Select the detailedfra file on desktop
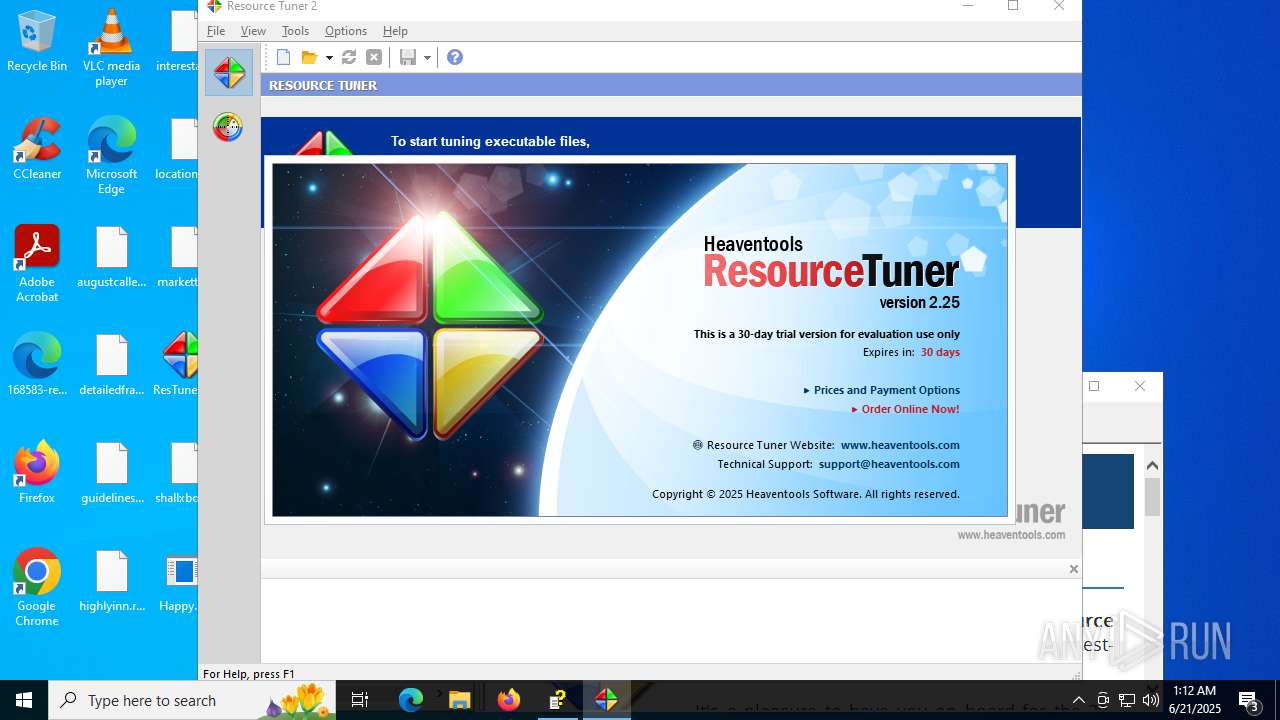The width and height of the screenshot is (1280, 720). point(111,365)
